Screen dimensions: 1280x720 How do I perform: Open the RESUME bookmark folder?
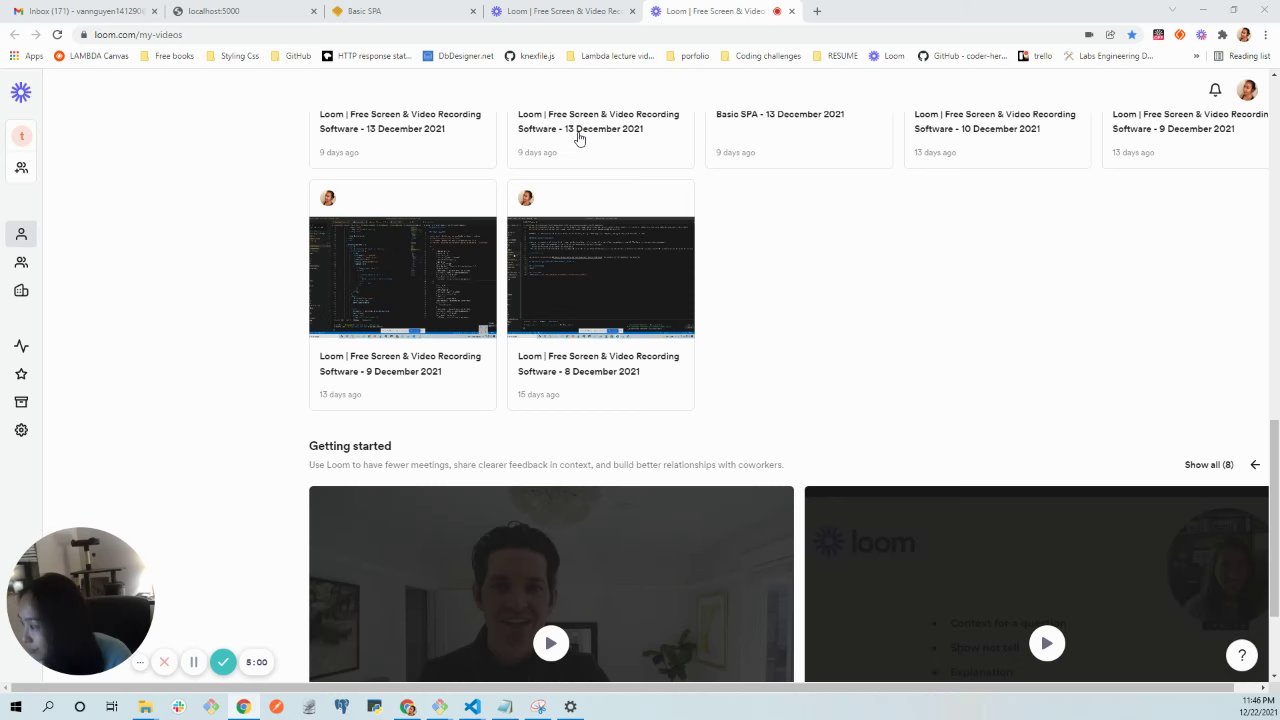tap(835, 56)
